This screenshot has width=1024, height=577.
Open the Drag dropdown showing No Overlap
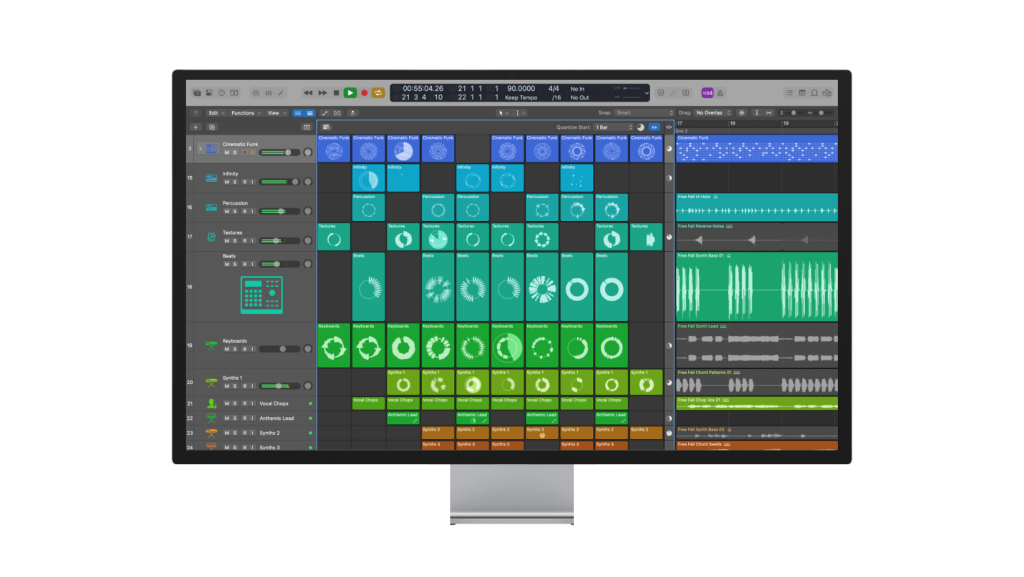point(712,112)
